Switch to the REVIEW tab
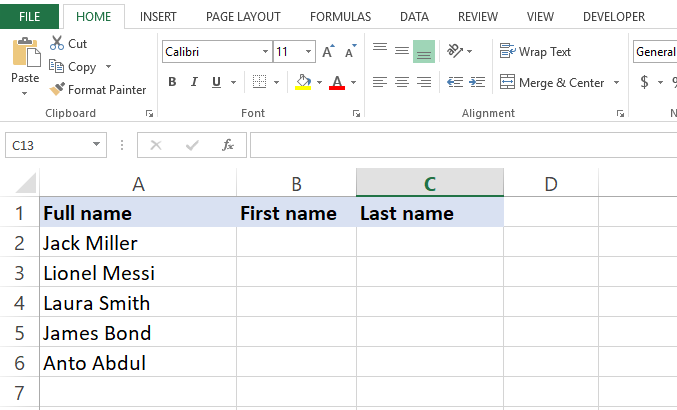The height and width of the screenshot is (410, 677). (x=478, y=16)
